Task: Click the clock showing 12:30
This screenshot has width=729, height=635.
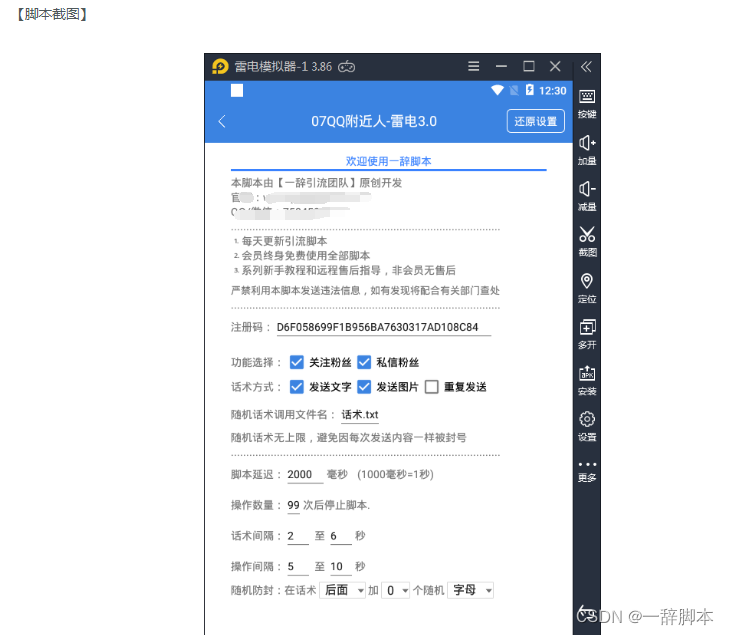Action: click(x=552, y=91)
